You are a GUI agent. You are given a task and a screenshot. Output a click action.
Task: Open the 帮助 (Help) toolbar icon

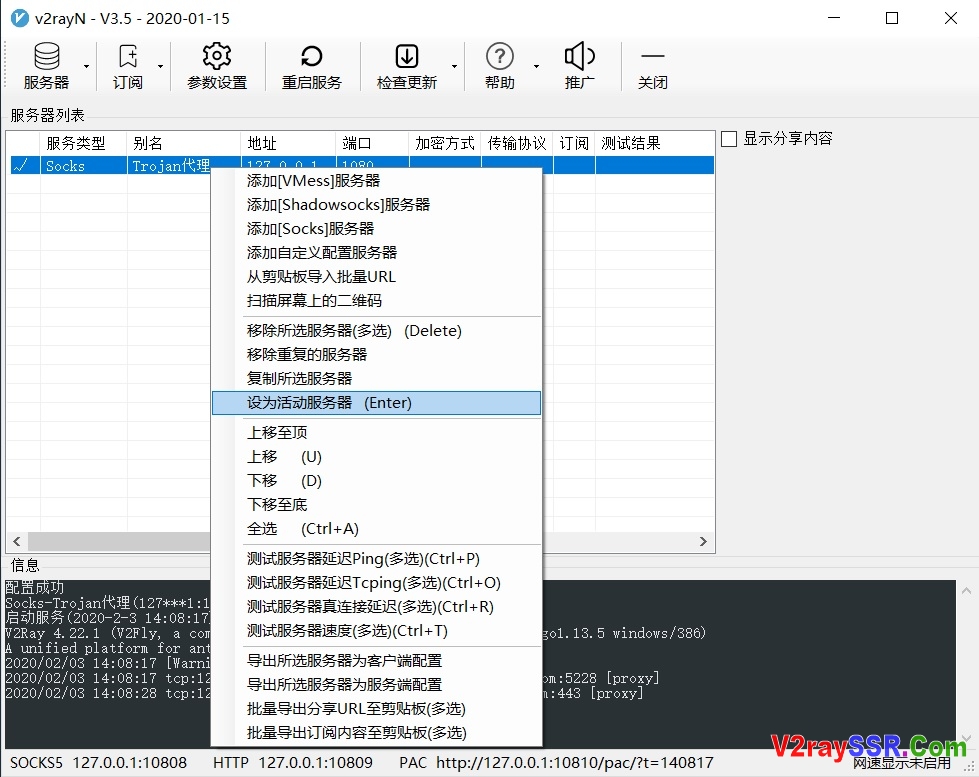[x=499, y=63]
